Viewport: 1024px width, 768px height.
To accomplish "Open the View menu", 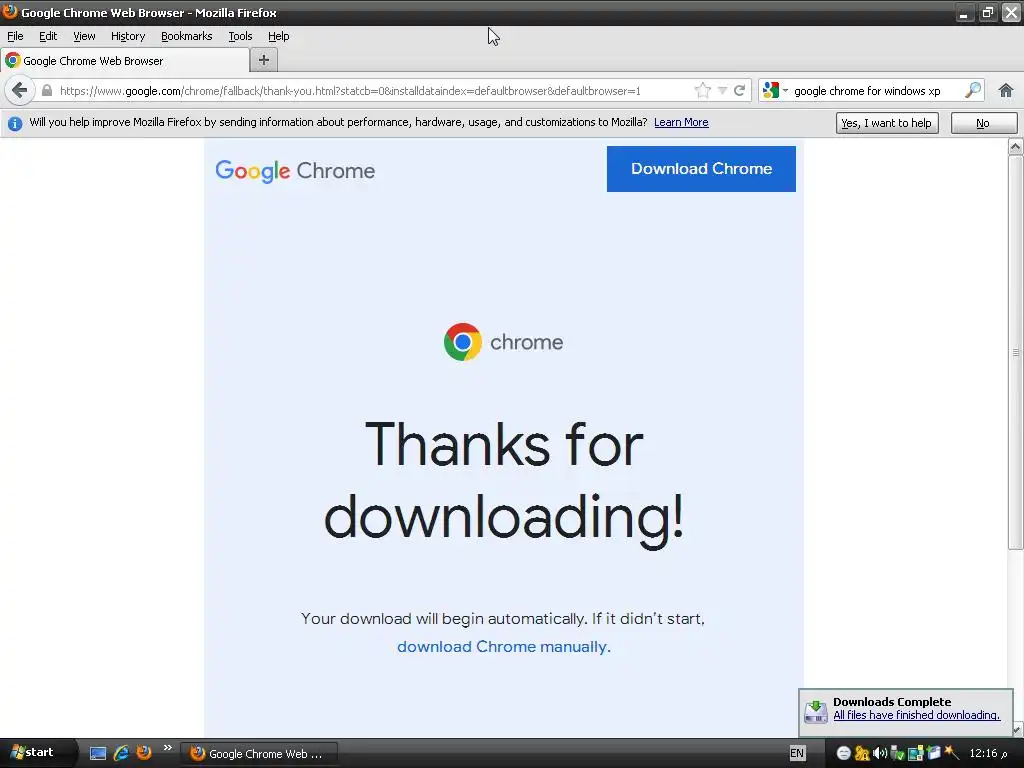I will point(84,36).
